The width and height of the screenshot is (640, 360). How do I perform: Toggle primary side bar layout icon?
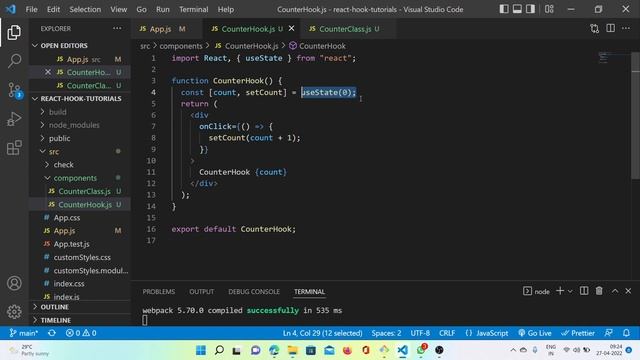coord(504,9)
